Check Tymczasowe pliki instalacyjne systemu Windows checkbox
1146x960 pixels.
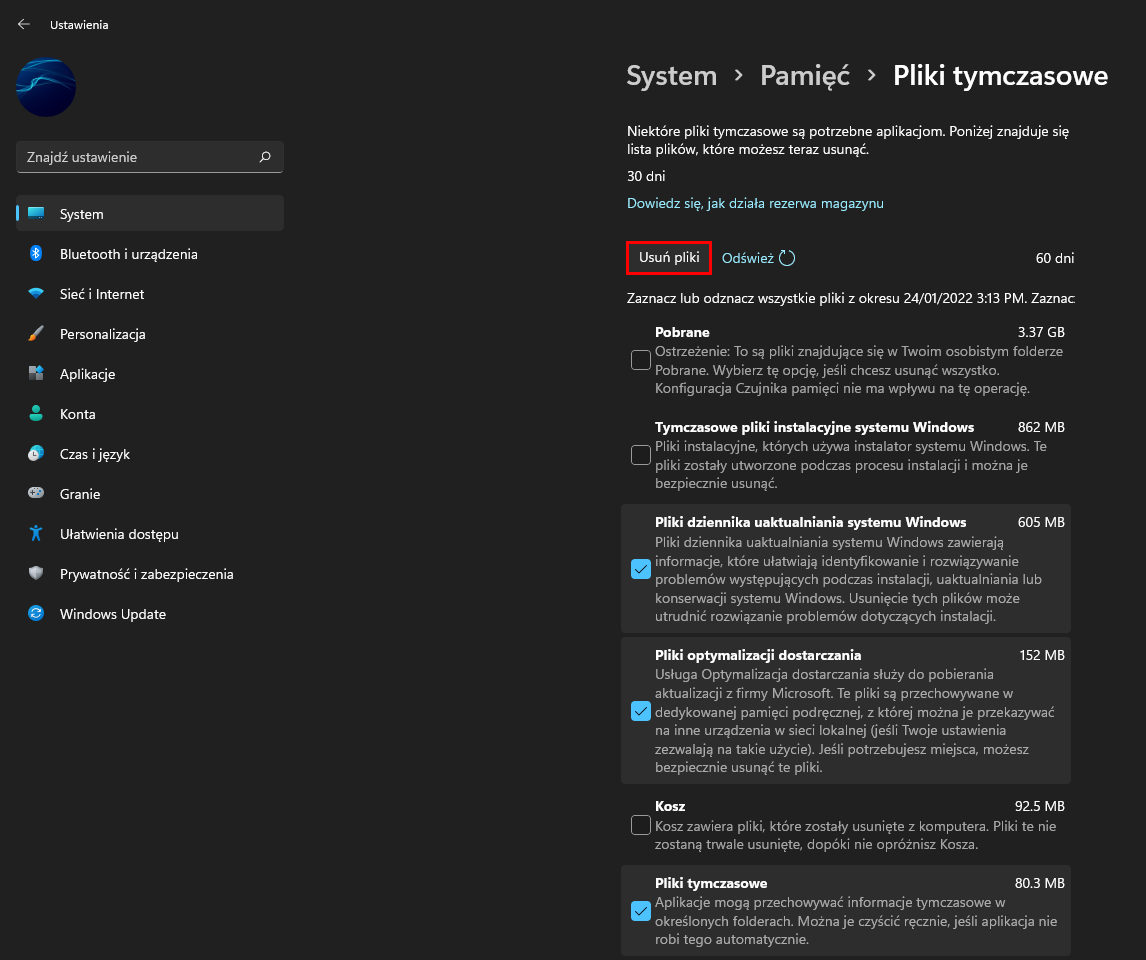click(640, 454)
